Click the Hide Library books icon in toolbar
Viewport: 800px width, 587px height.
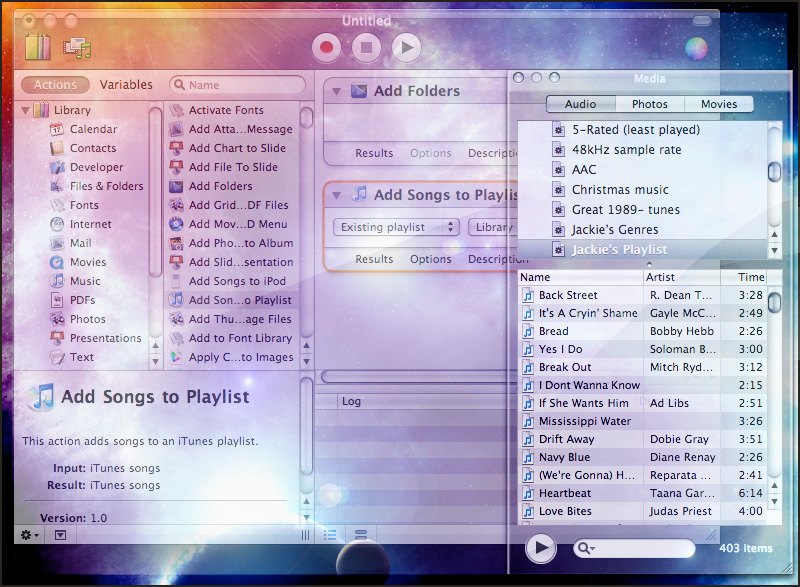coord(38,47)
